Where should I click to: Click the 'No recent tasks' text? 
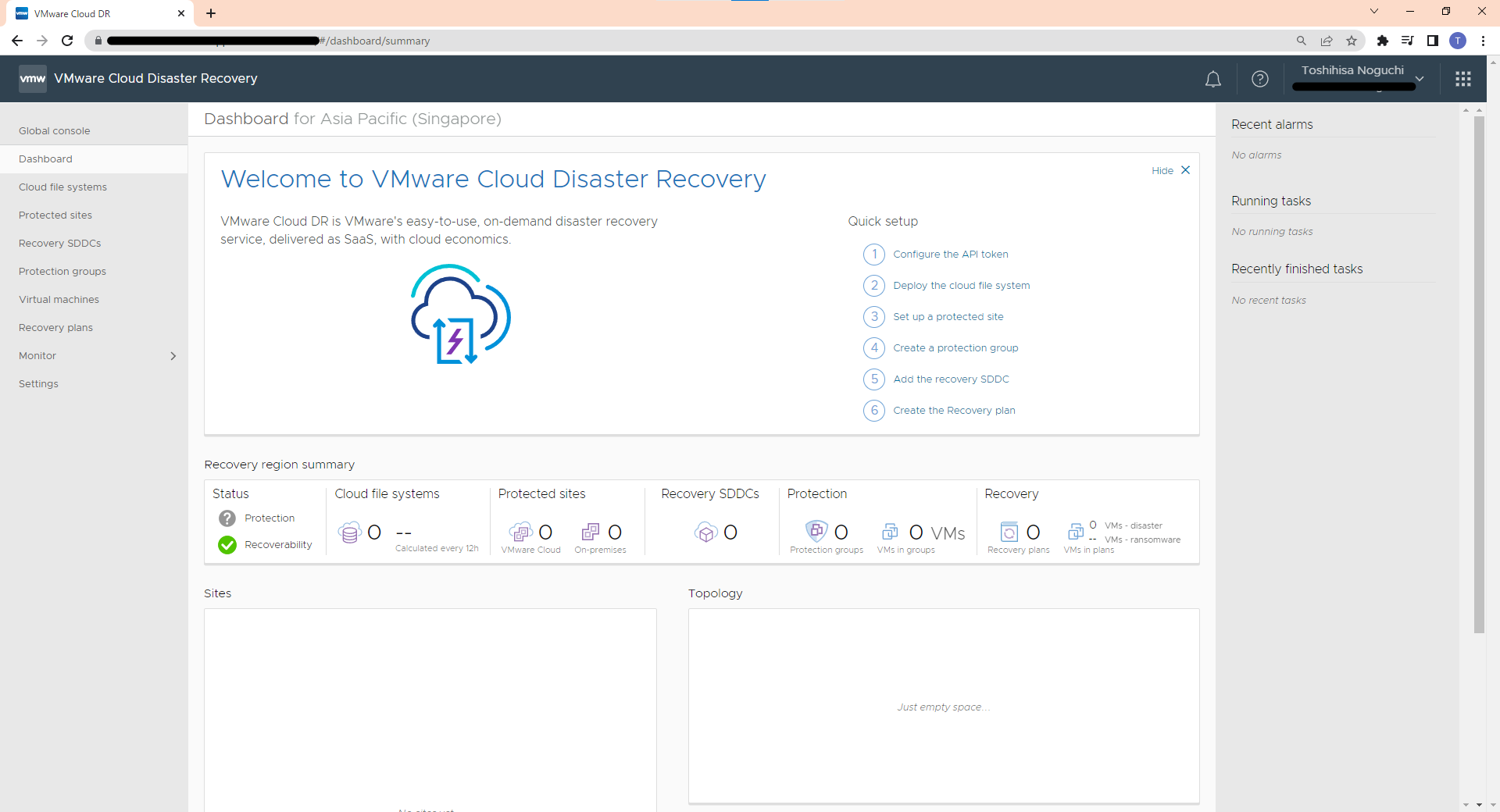[1269, 301]
